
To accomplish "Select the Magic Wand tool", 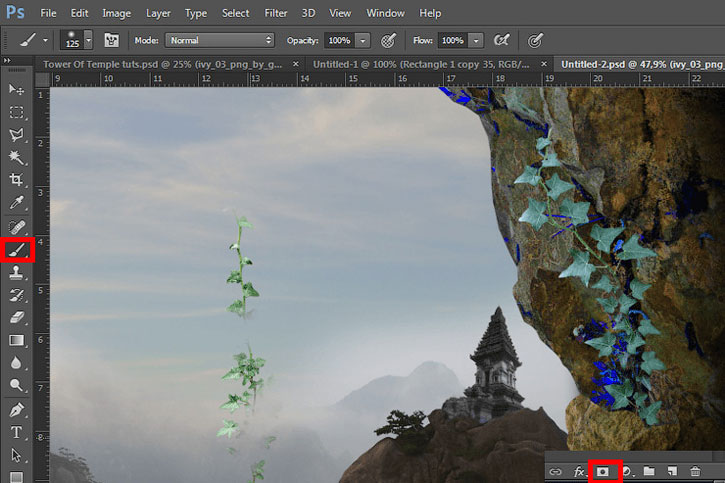I will [17, 158].
